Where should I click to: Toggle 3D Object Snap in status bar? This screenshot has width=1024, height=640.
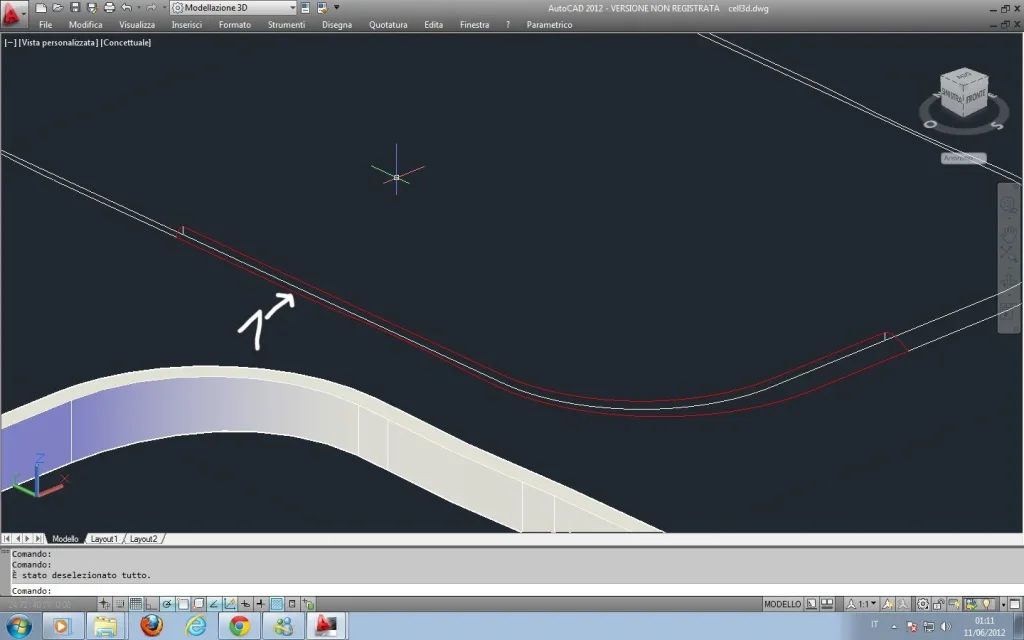199,604
